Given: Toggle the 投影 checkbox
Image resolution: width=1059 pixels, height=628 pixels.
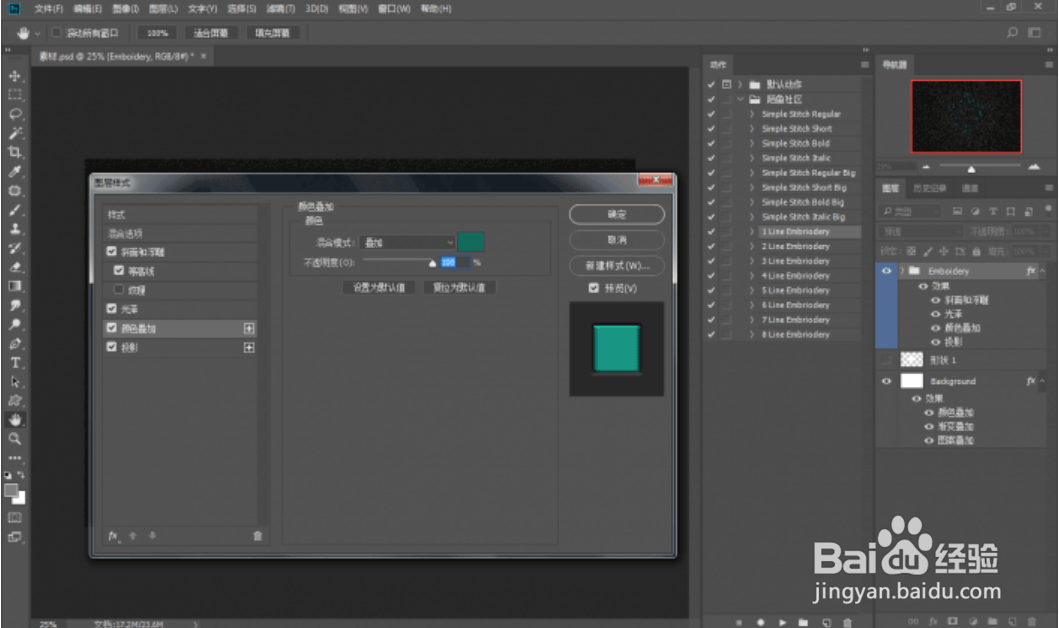Looking at the screenshot, I should point(111,346).
